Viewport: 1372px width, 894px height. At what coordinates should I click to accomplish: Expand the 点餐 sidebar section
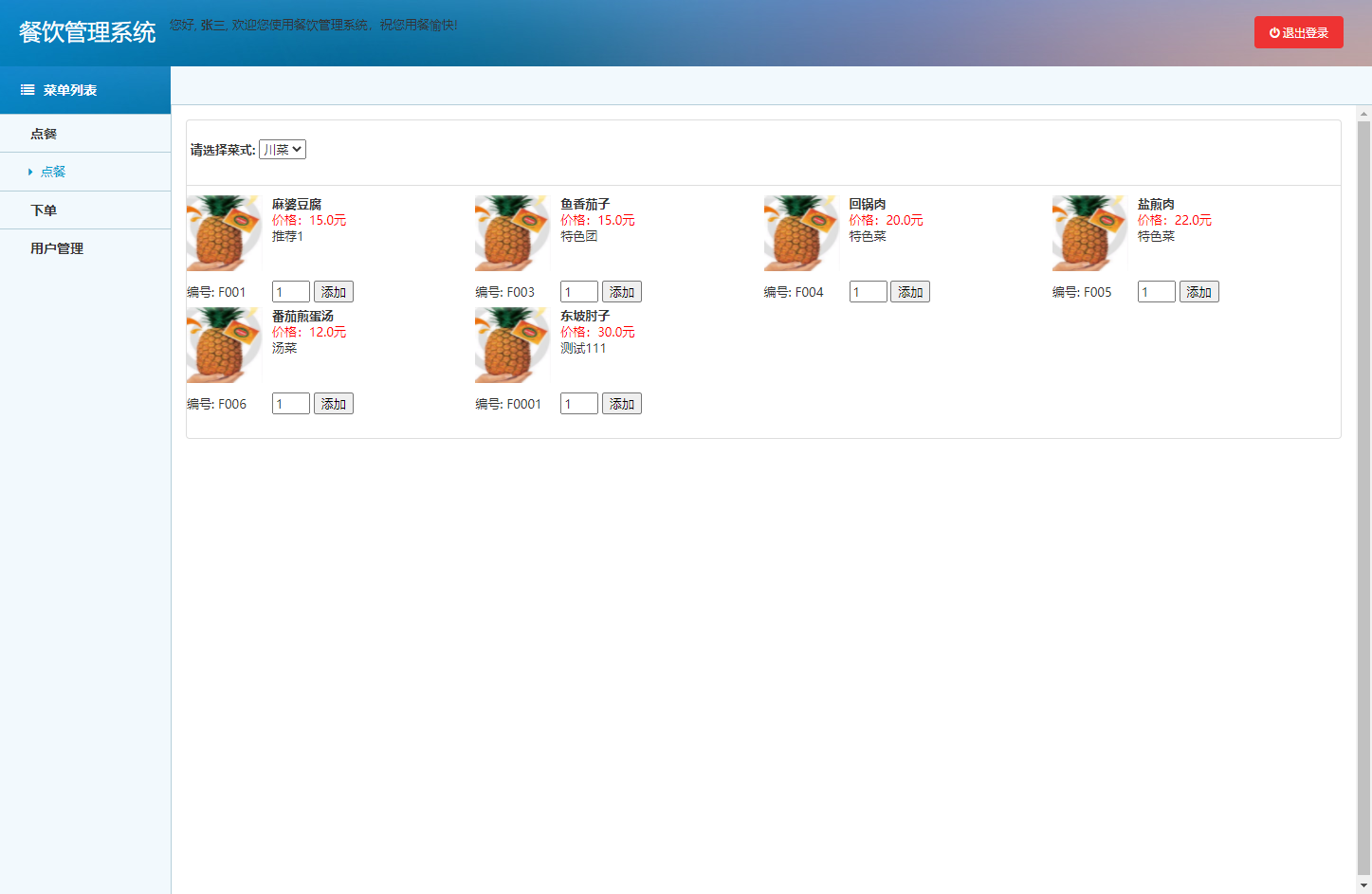point(85,134)
